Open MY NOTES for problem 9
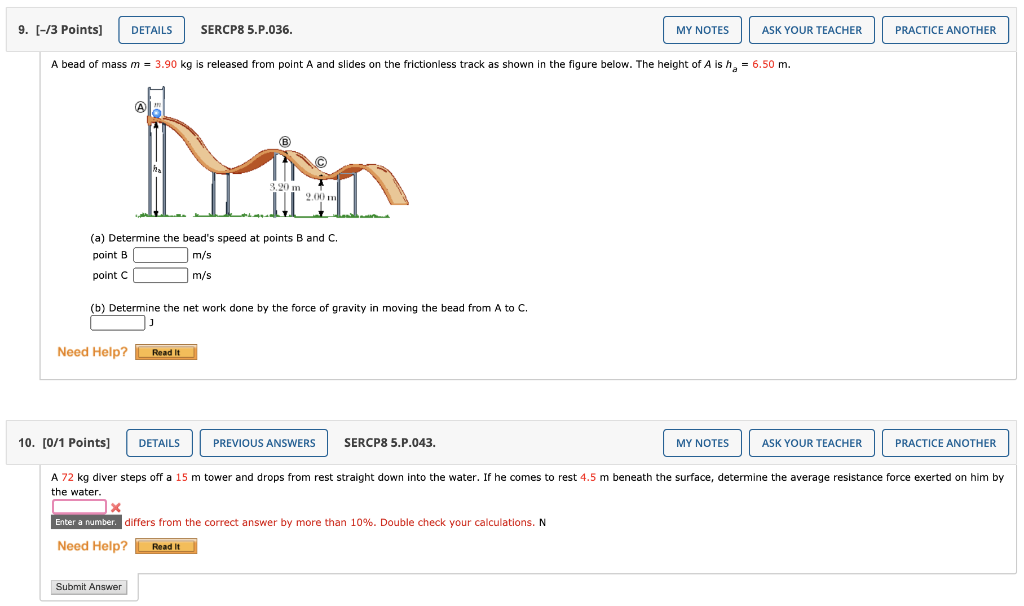 tap(702, 29)
